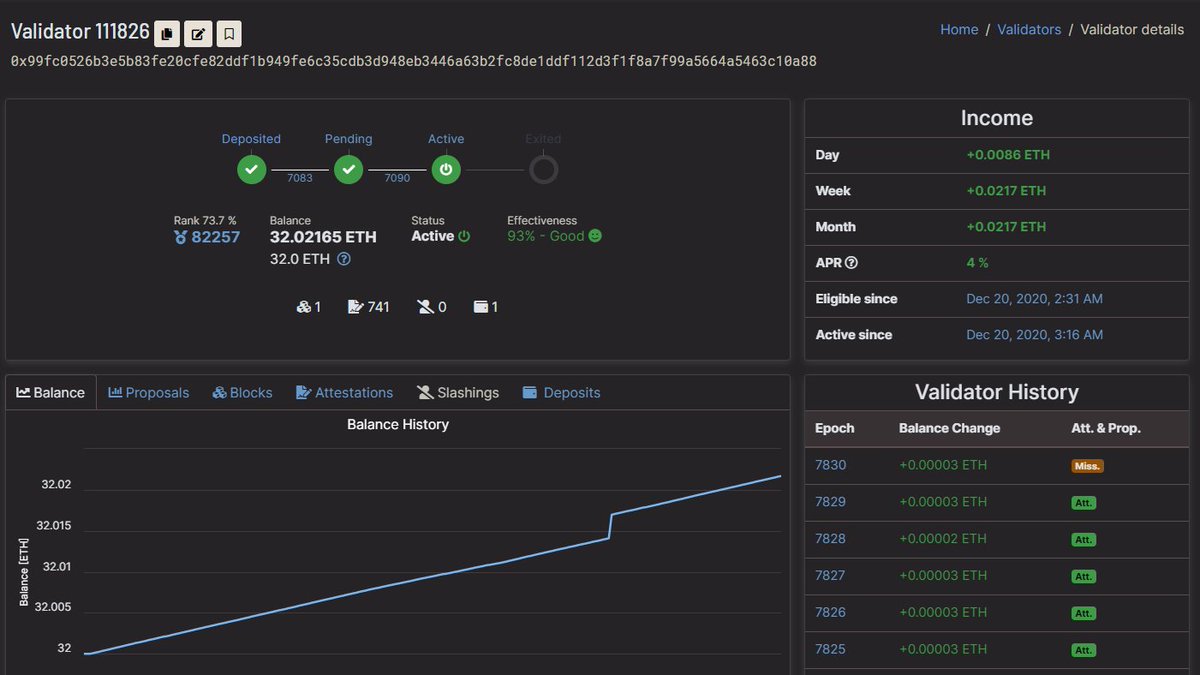Click the APR value 4 %

click(977, 263)
